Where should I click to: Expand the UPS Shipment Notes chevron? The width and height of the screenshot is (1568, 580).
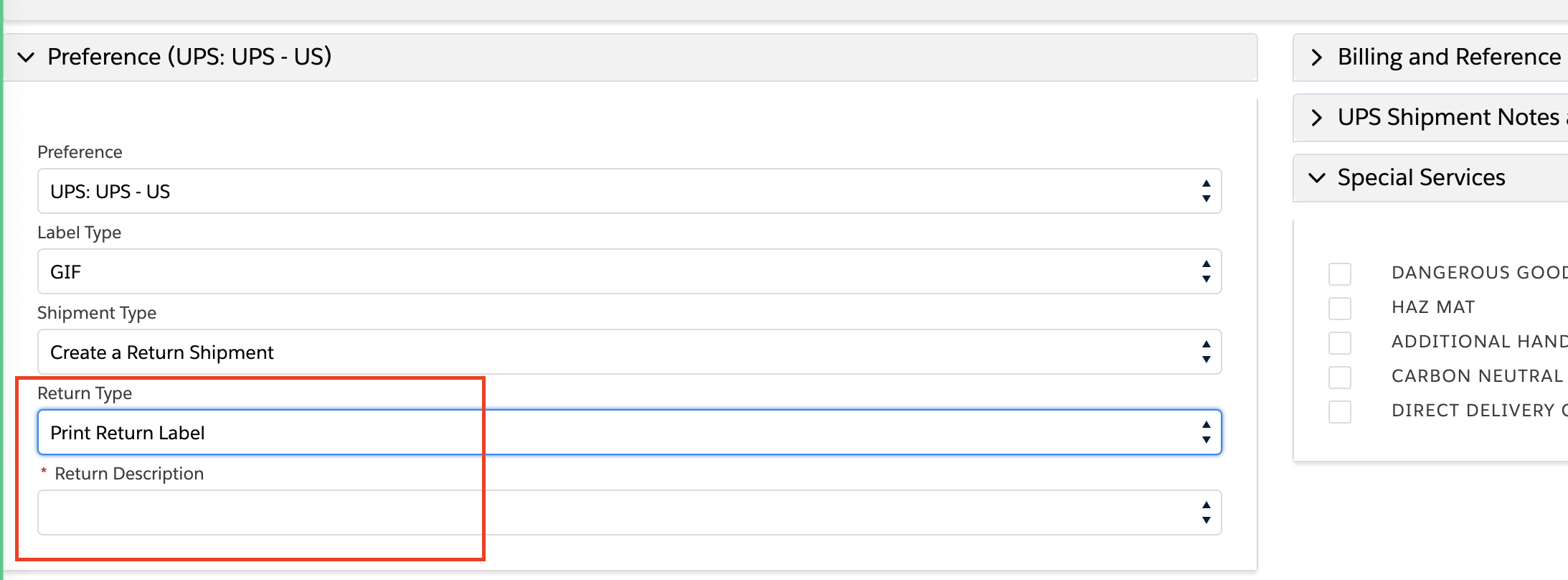[x=1316, y=118]
